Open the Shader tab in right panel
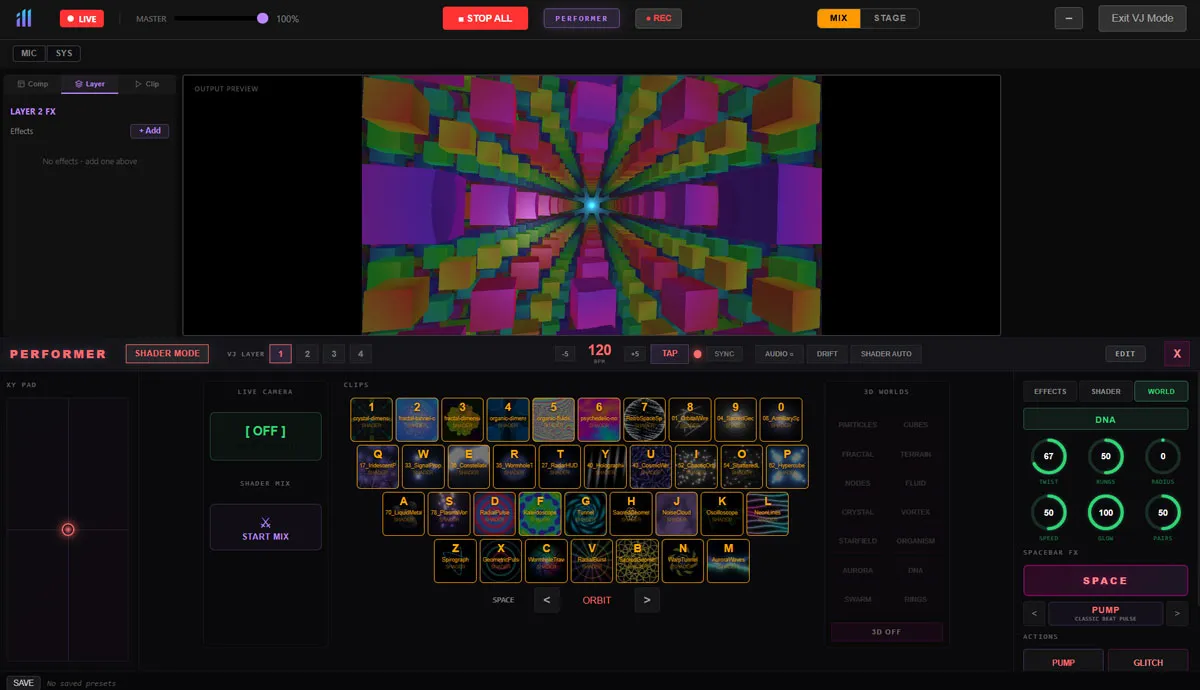This screenshot has width=1200, height=690. [x=1105, y=391]
